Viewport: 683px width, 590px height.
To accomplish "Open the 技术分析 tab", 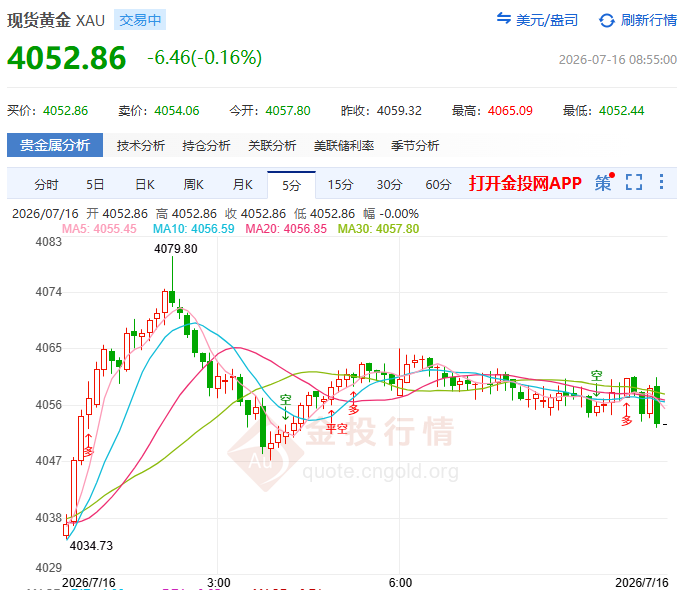I will pos(141,146).
